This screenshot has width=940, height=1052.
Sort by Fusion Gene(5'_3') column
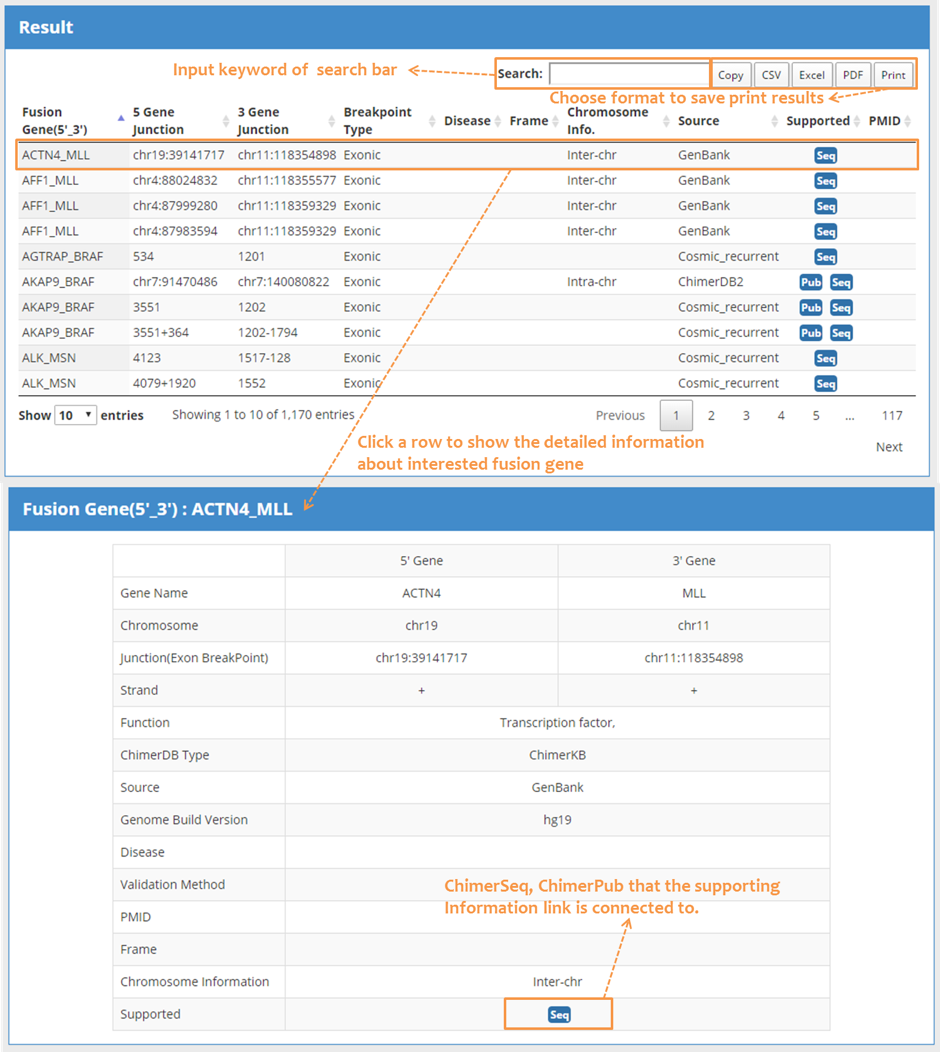click(x=72, y=121)
